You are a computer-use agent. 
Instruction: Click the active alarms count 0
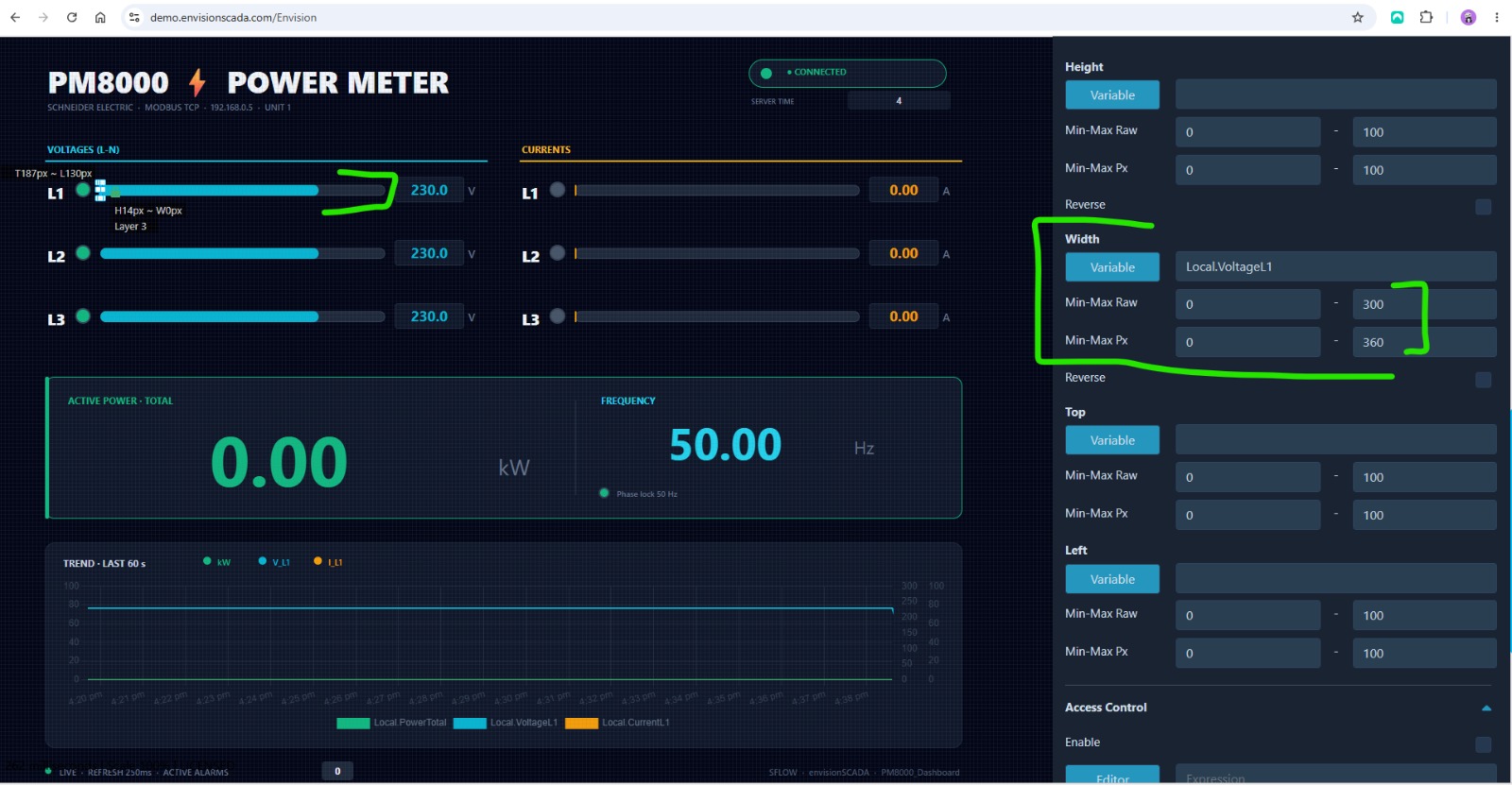pyautogui.click(x=337, y=771)
